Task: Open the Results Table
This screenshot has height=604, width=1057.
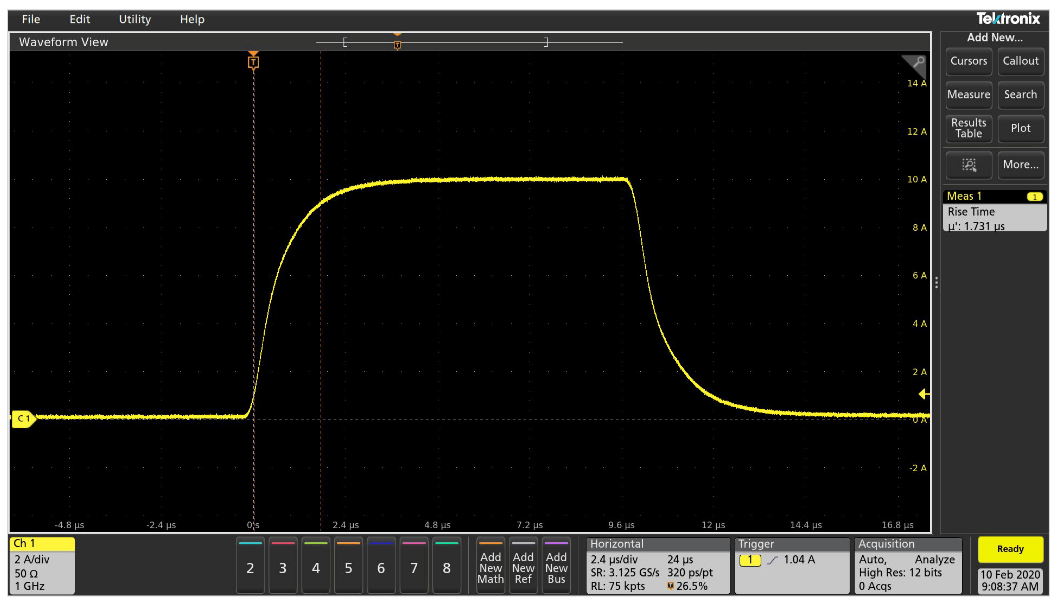Action: tap(968, 128)
